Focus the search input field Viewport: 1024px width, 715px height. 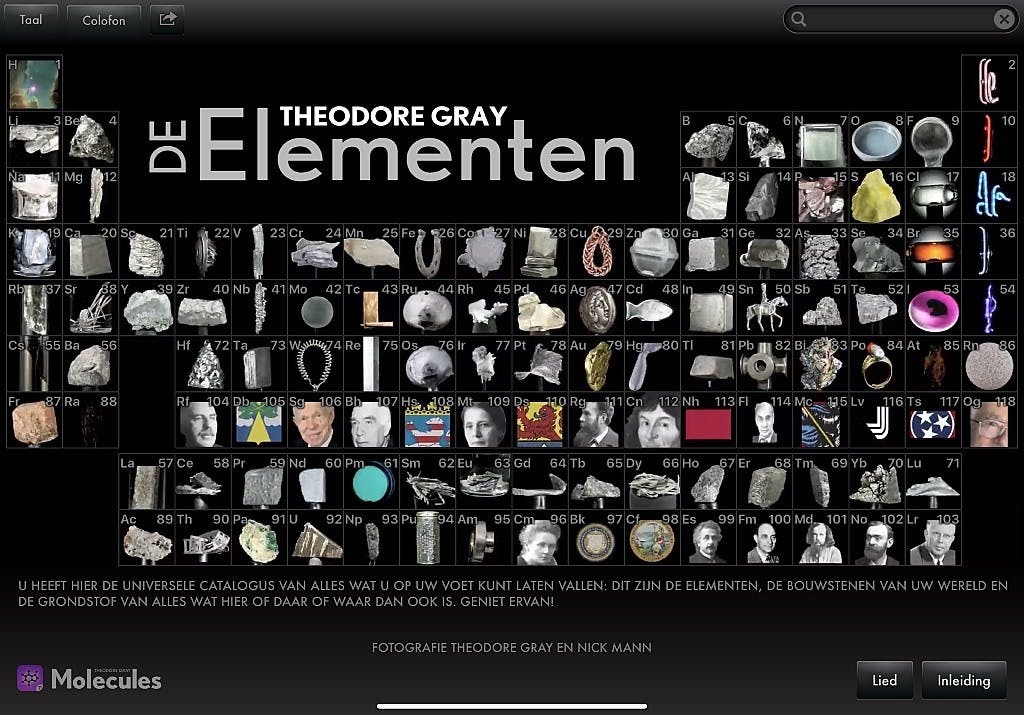point(900,19)
